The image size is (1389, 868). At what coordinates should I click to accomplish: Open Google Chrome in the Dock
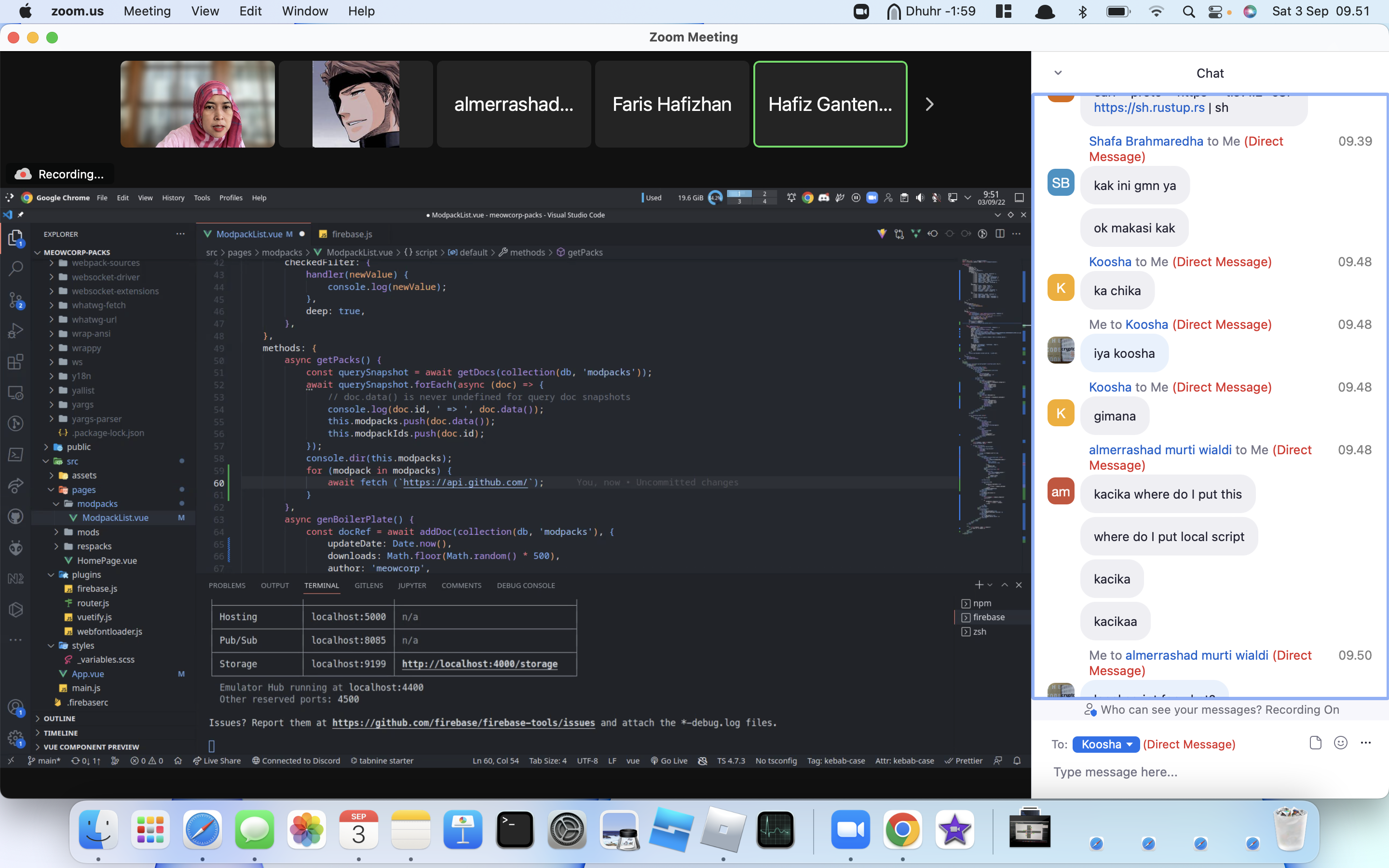(902, 829)
